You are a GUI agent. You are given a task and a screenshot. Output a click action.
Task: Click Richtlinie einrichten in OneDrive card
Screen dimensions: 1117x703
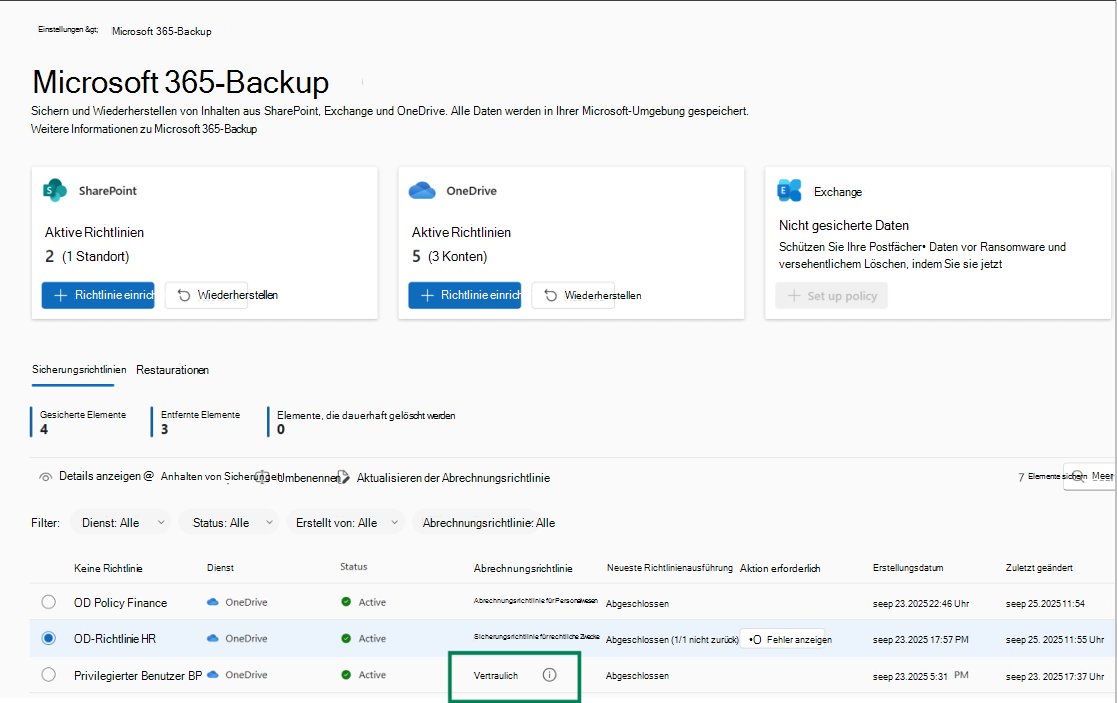click(464, 295)
